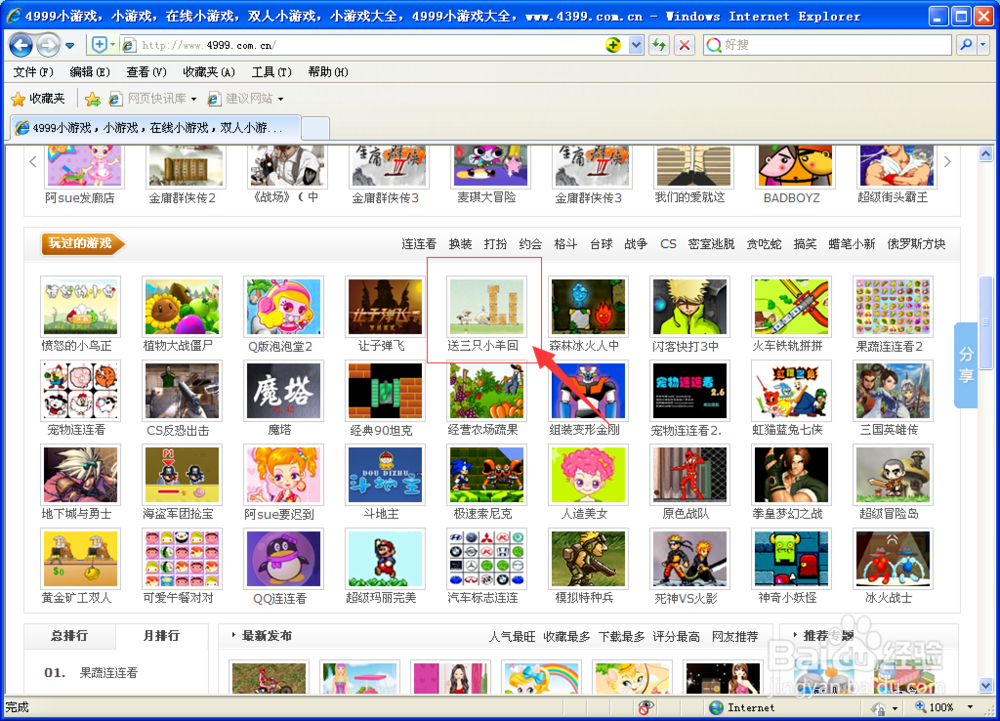1000x721 pixels.
Task: Click the Internet security zone indicator
Action: 743,708
